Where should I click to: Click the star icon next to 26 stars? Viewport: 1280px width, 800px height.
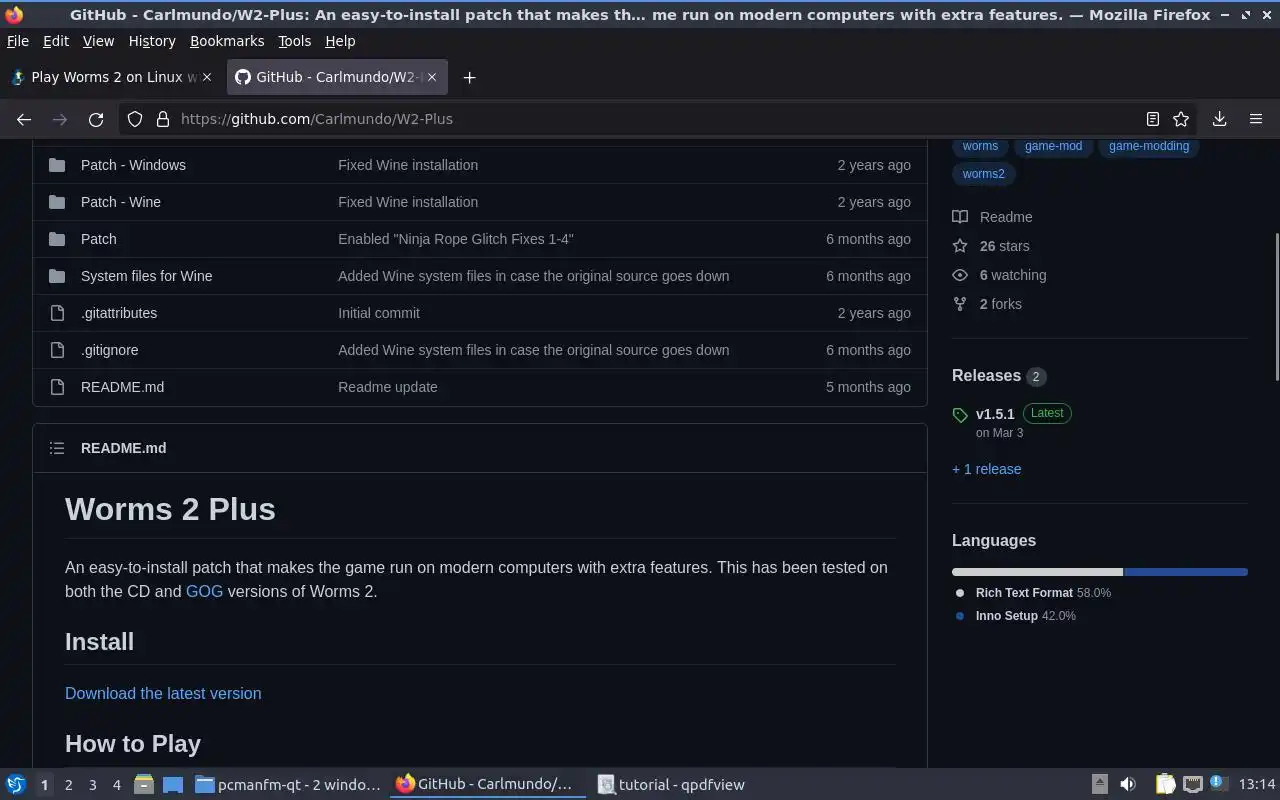tap(960, 246)
